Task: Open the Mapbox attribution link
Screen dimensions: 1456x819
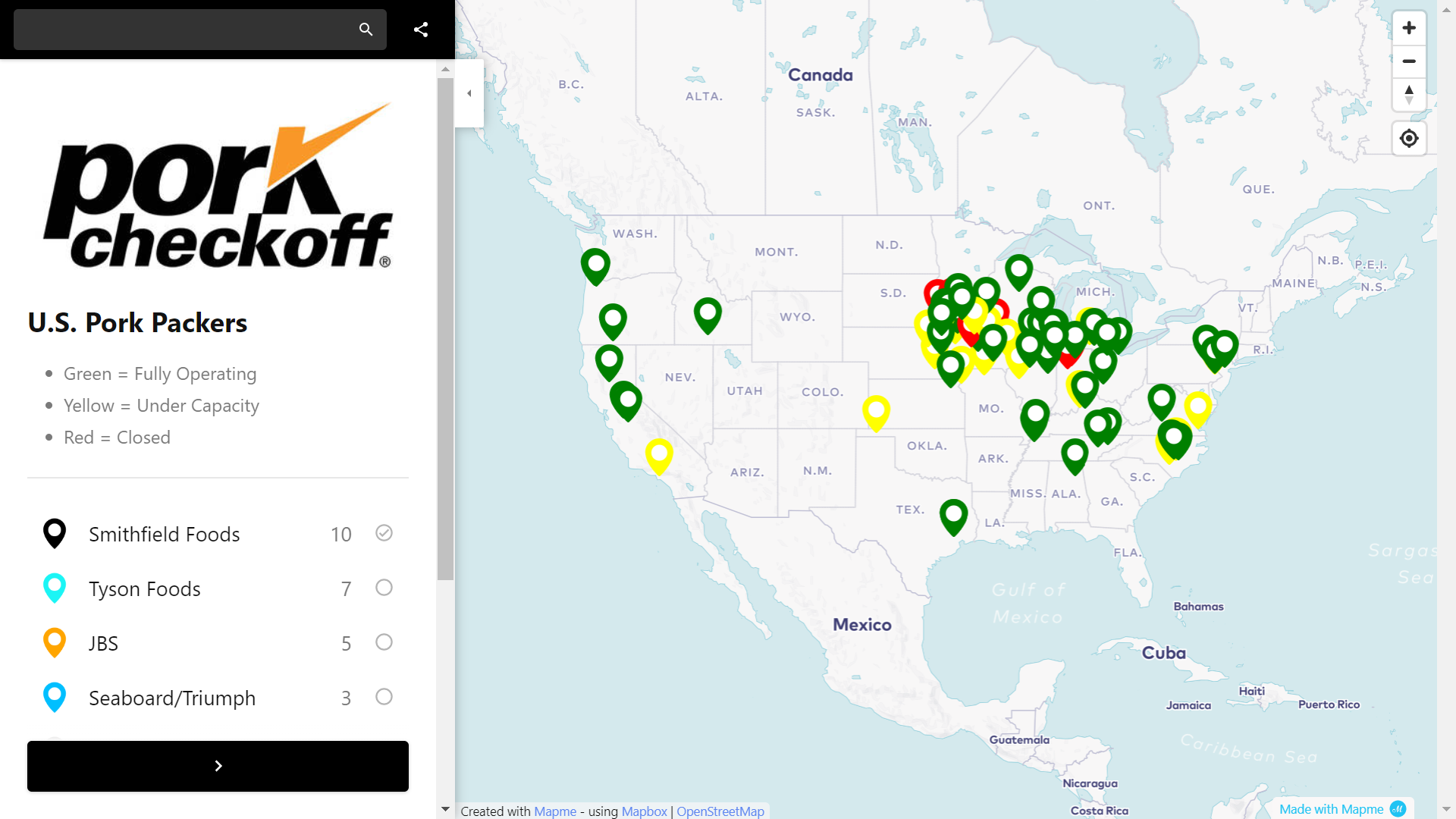Action: point(644,811)
